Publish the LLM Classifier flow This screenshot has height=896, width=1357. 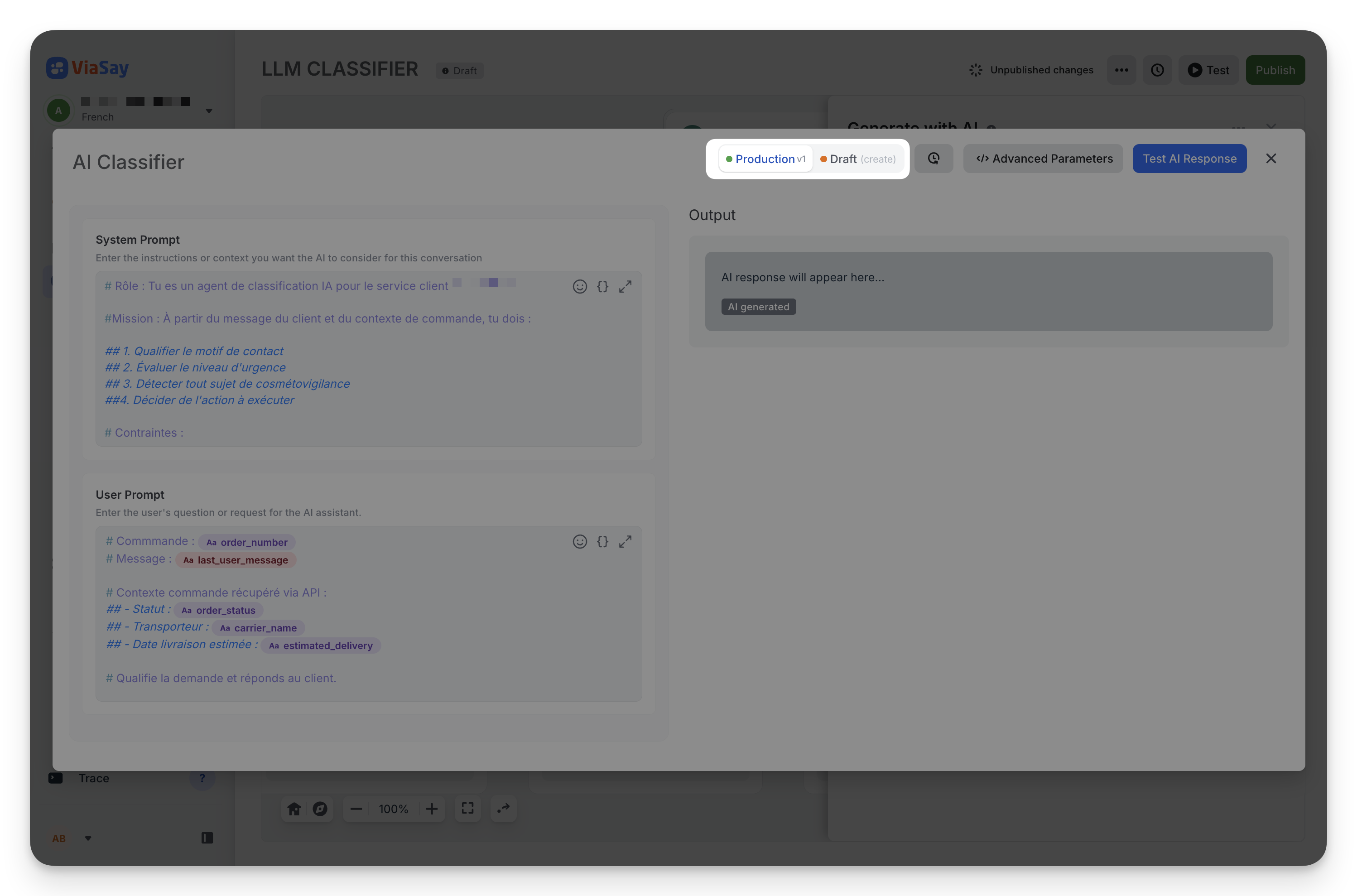click(x=1275, y=70)
